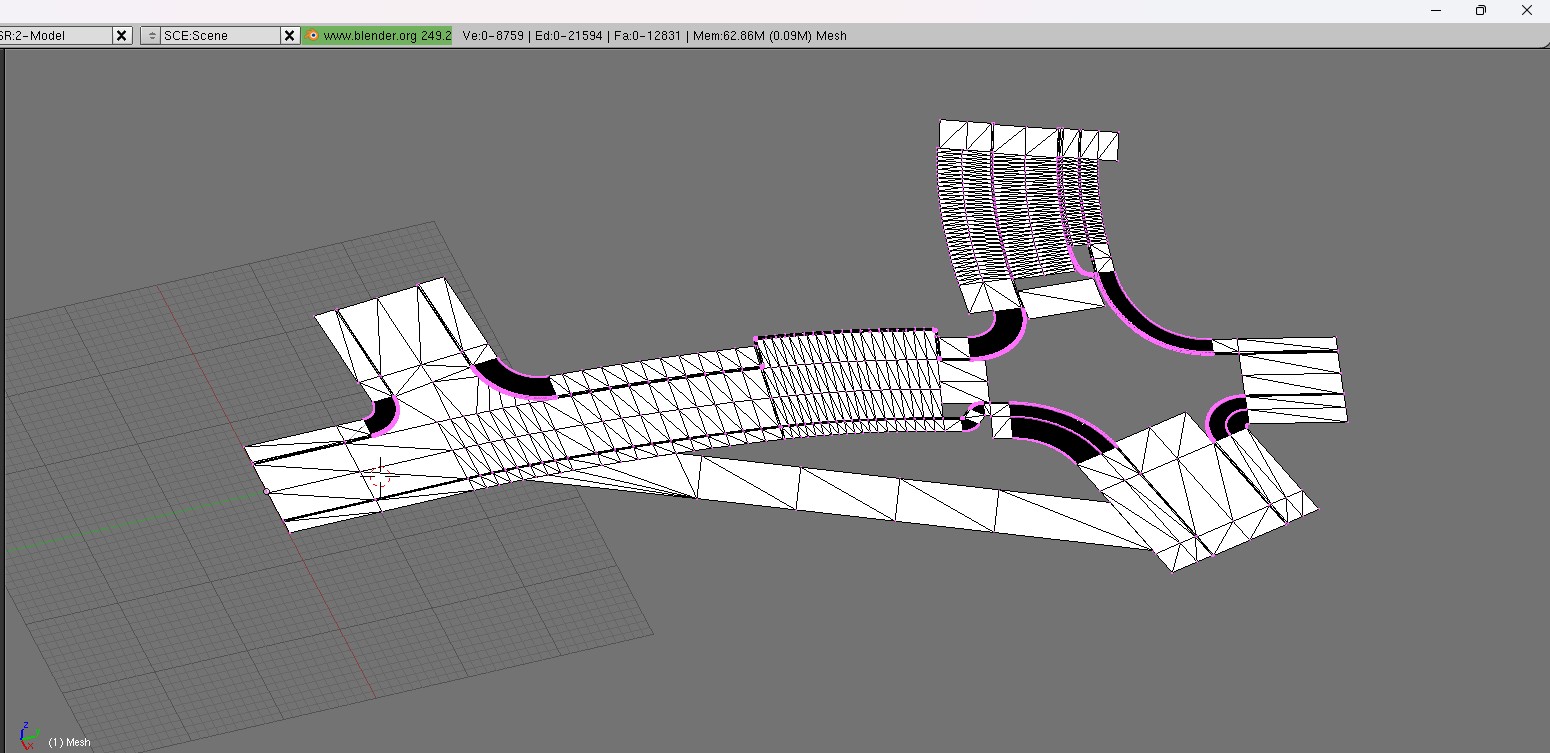This screenshot has width=1550, height=753.
Task: Close the Blender window
Action: tap(1526, 10)
